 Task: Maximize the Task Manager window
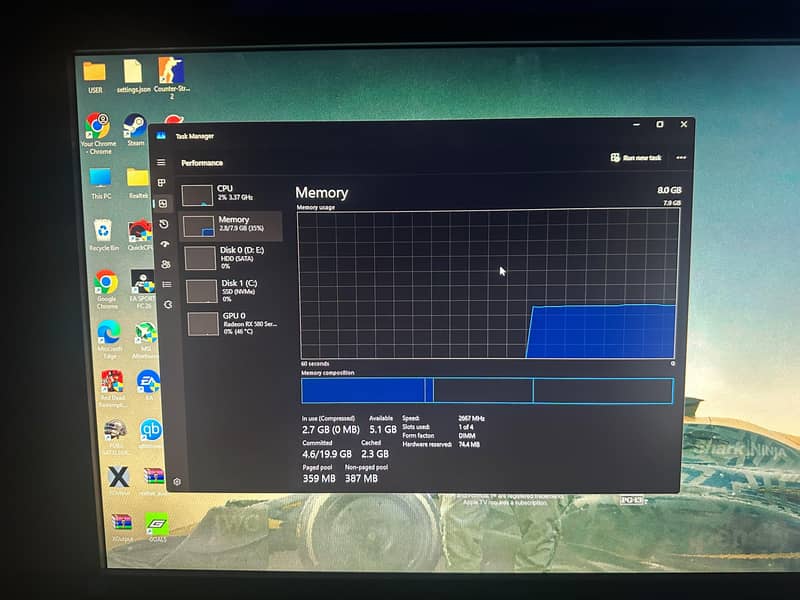pyautogui.click(x=660, y=124)
